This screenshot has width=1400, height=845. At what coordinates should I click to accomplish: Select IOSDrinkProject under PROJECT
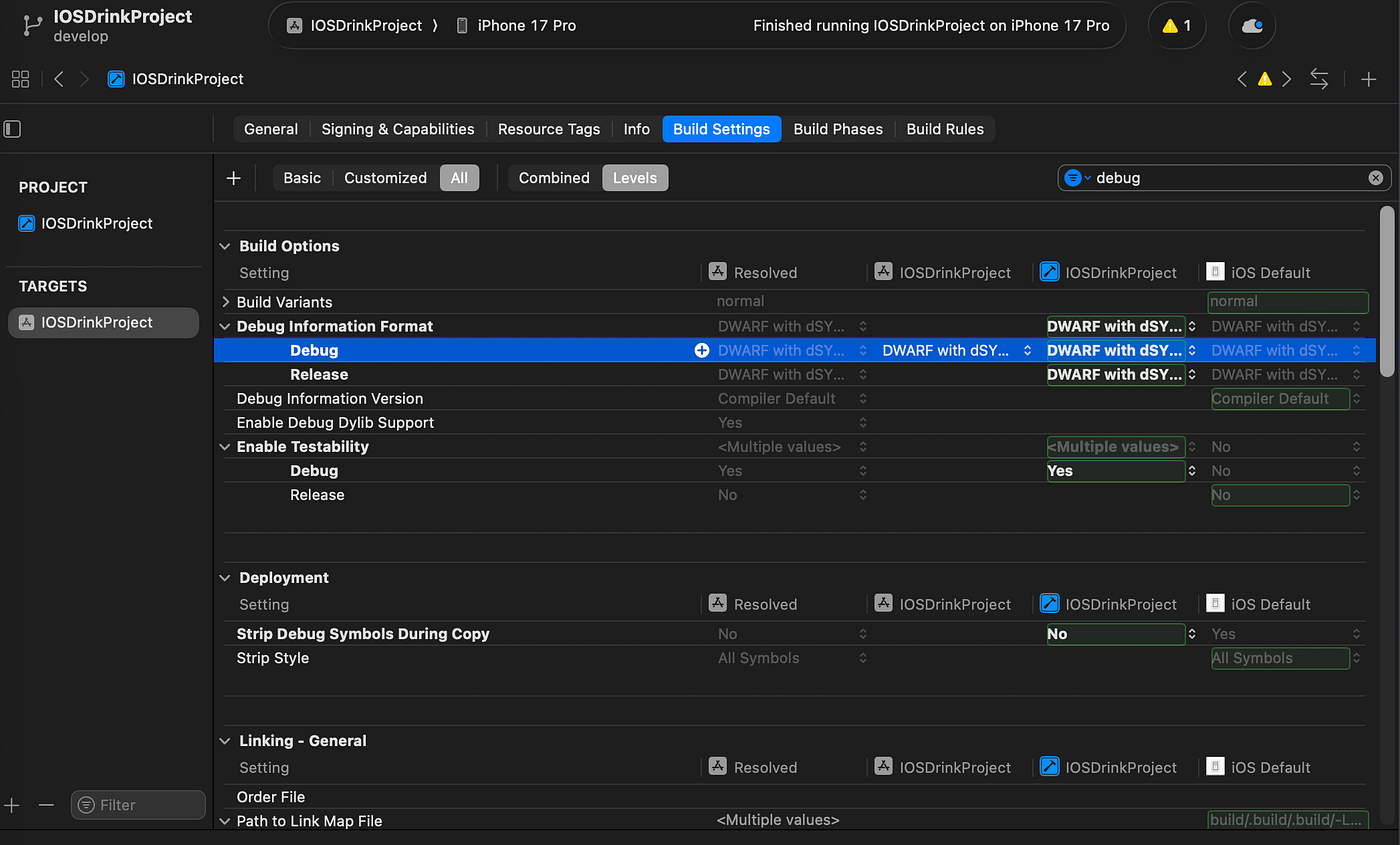98,223
